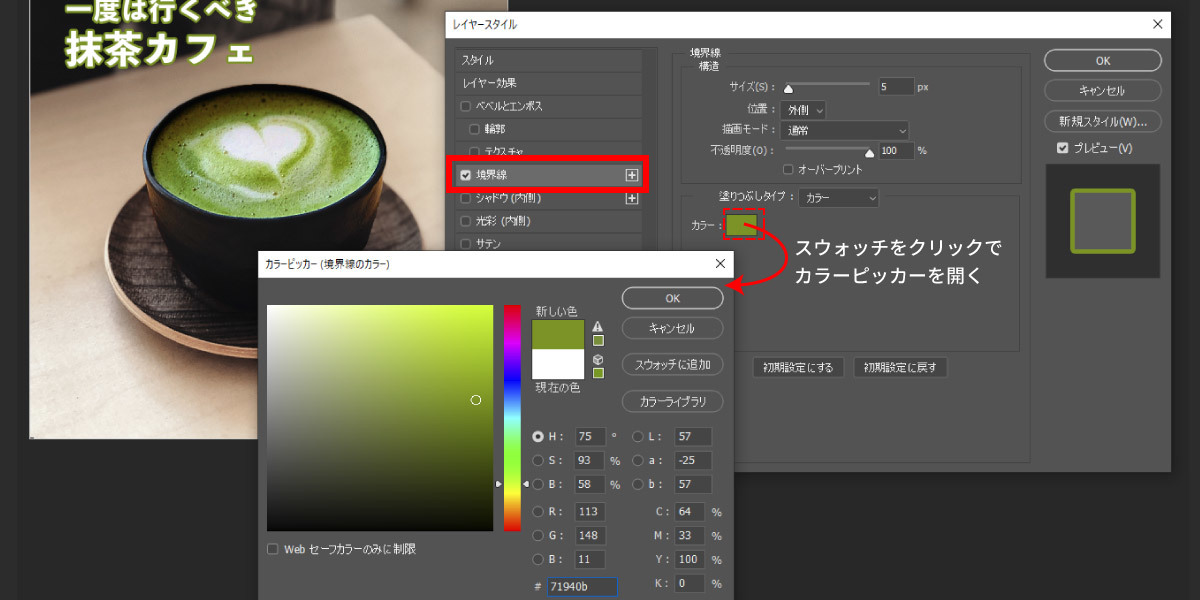Open the 位置 dropdown showing 外側
Image resolution: width=1200 pixels, height=600 pixels.
pyautogui.click(x=803, y=109)
